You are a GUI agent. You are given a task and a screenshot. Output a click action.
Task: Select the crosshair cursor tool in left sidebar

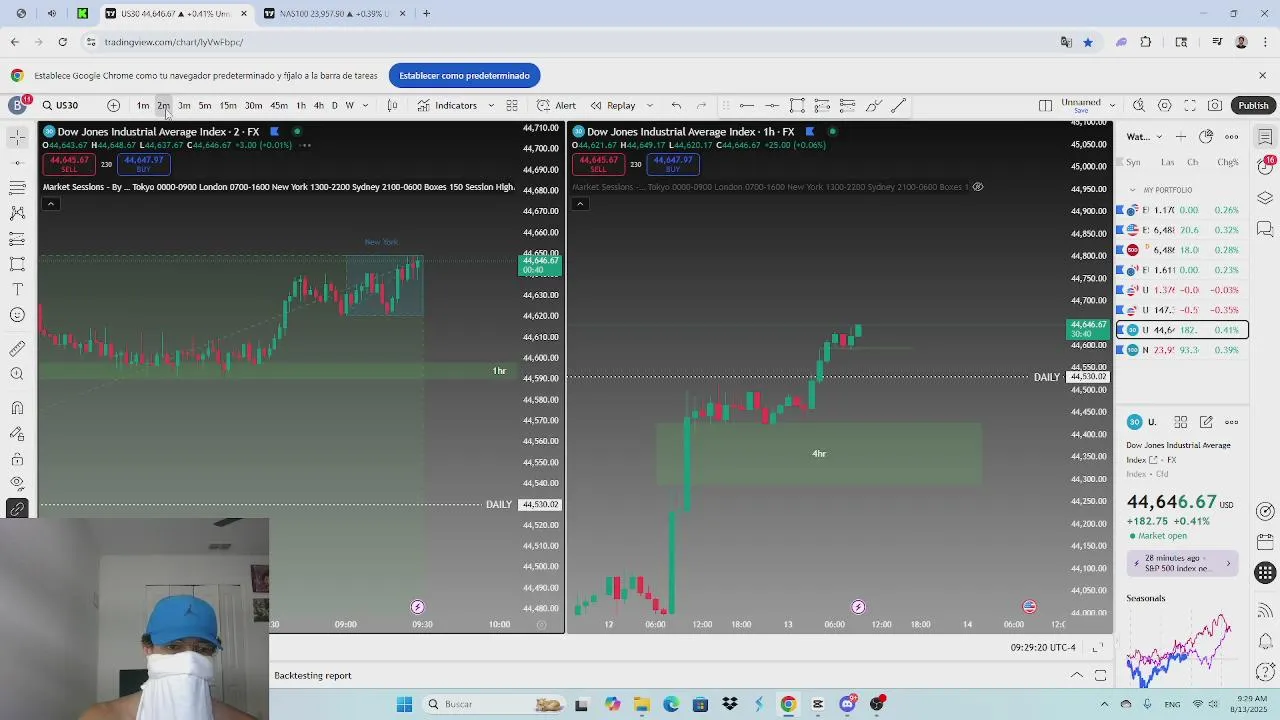tap(17, 137)
